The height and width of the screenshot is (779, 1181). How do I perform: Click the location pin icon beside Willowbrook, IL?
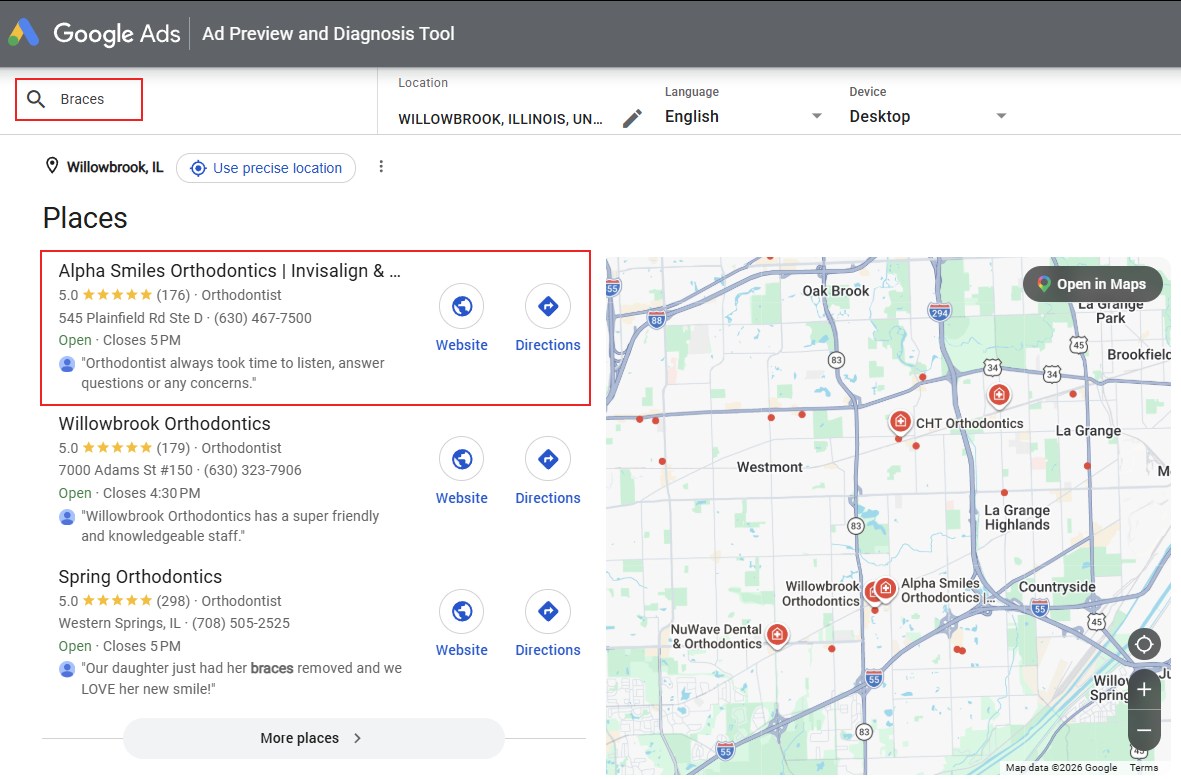(x=52, y=166)
